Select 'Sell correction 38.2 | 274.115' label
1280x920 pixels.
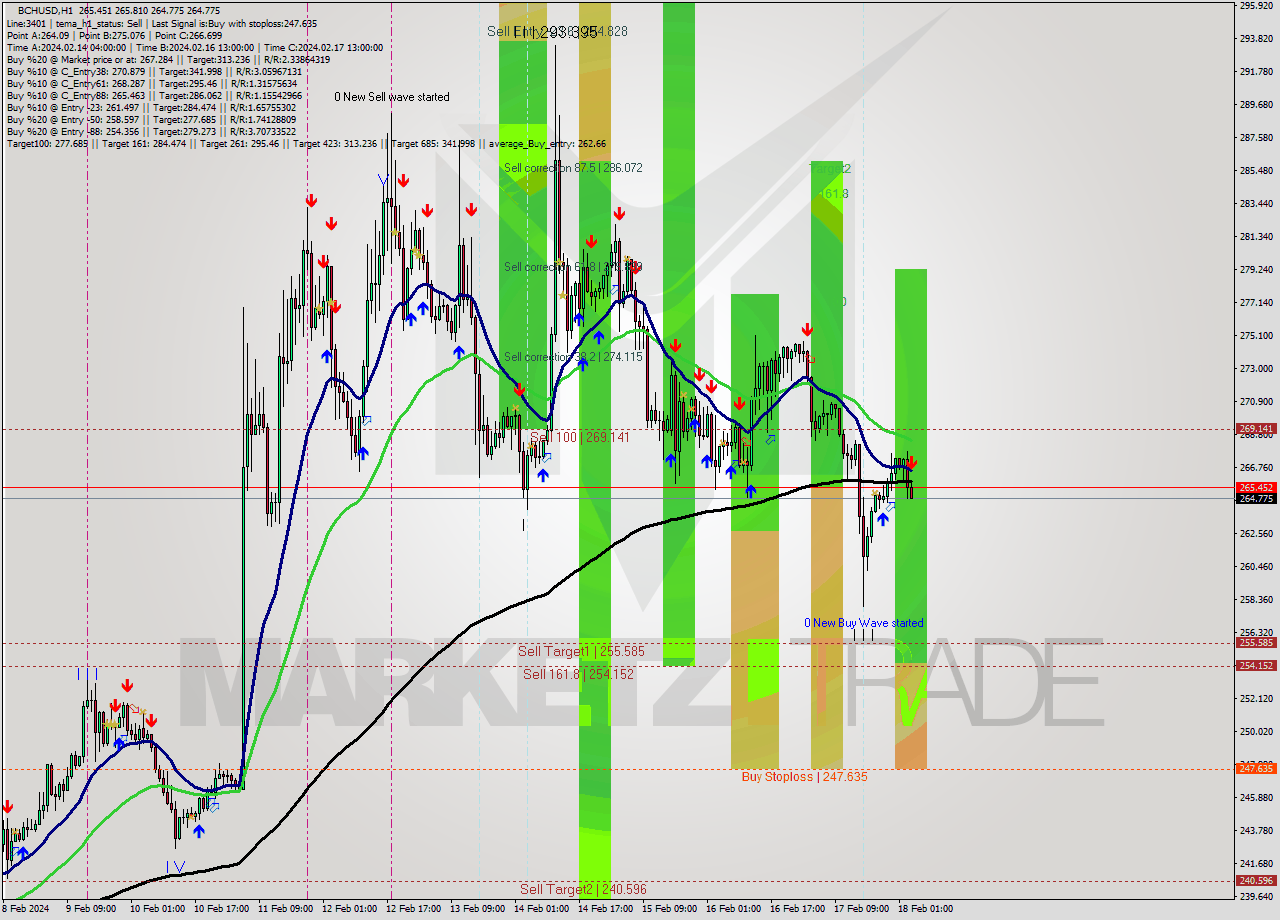pos(573,357)
